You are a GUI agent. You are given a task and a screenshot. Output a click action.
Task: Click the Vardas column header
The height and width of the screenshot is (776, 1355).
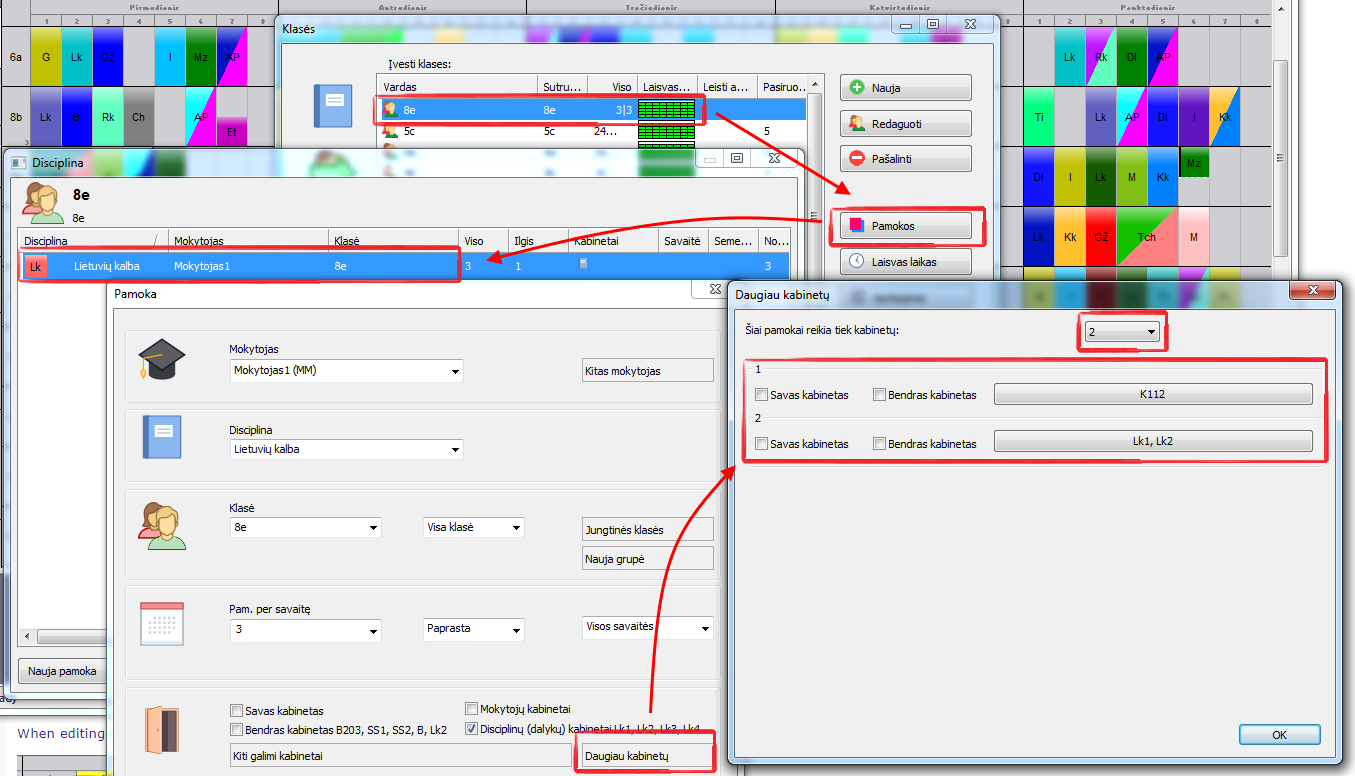point(456,87)
